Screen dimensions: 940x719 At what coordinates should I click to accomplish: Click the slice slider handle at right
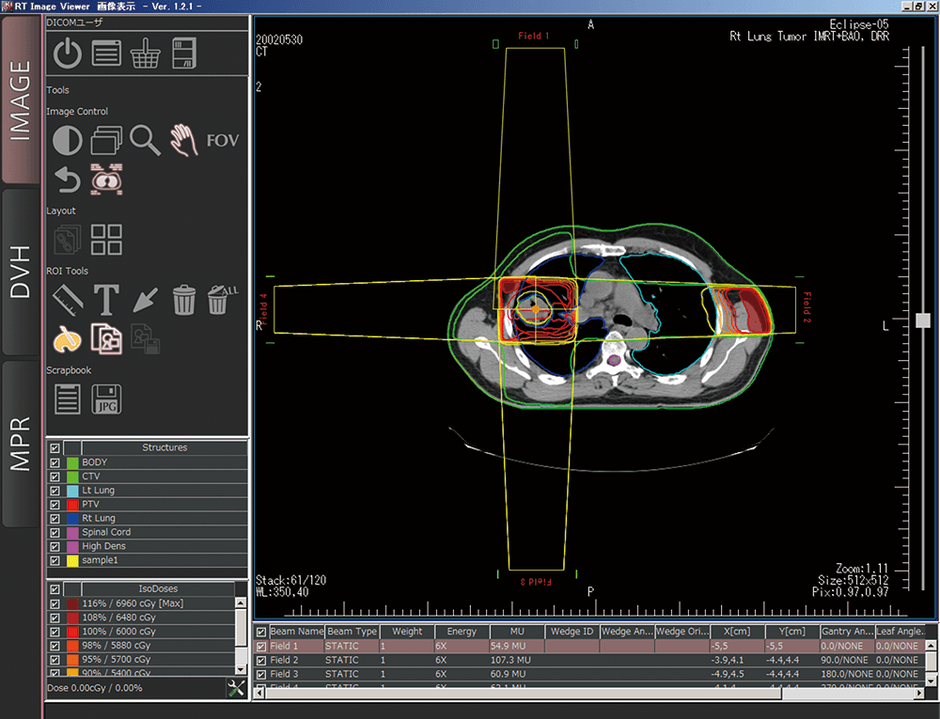[x=922, y=321]
